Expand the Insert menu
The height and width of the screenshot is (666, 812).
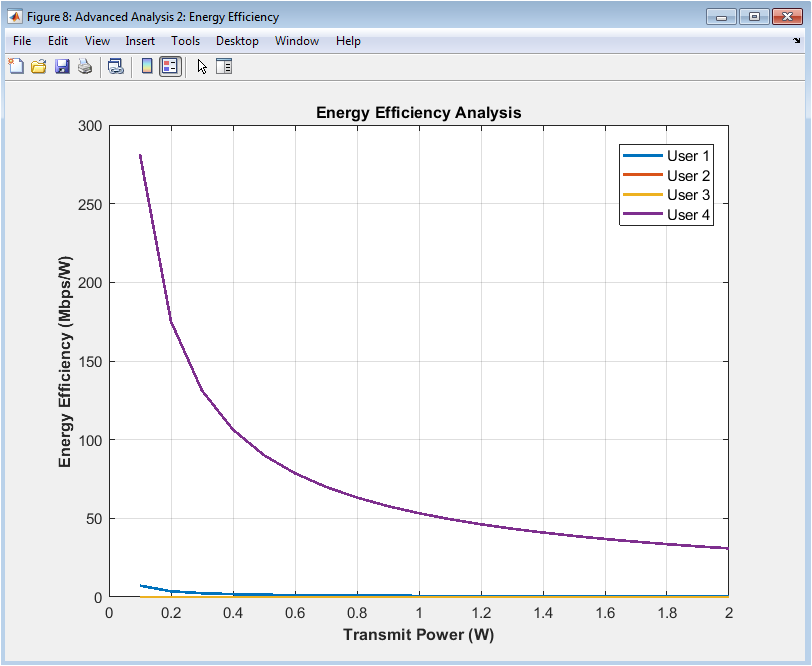coord(140,41)
